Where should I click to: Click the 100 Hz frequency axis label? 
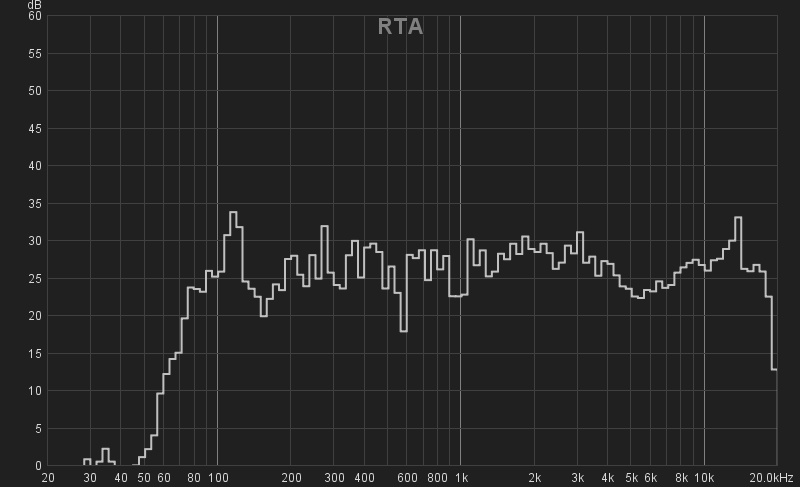coord(218,478)
